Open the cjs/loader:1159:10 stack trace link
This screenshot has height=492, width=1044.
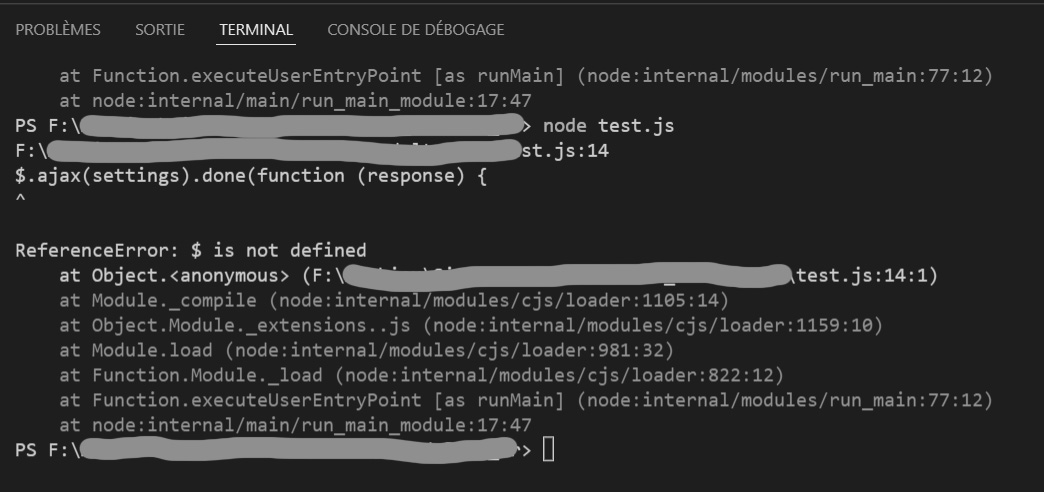(653, 326)
